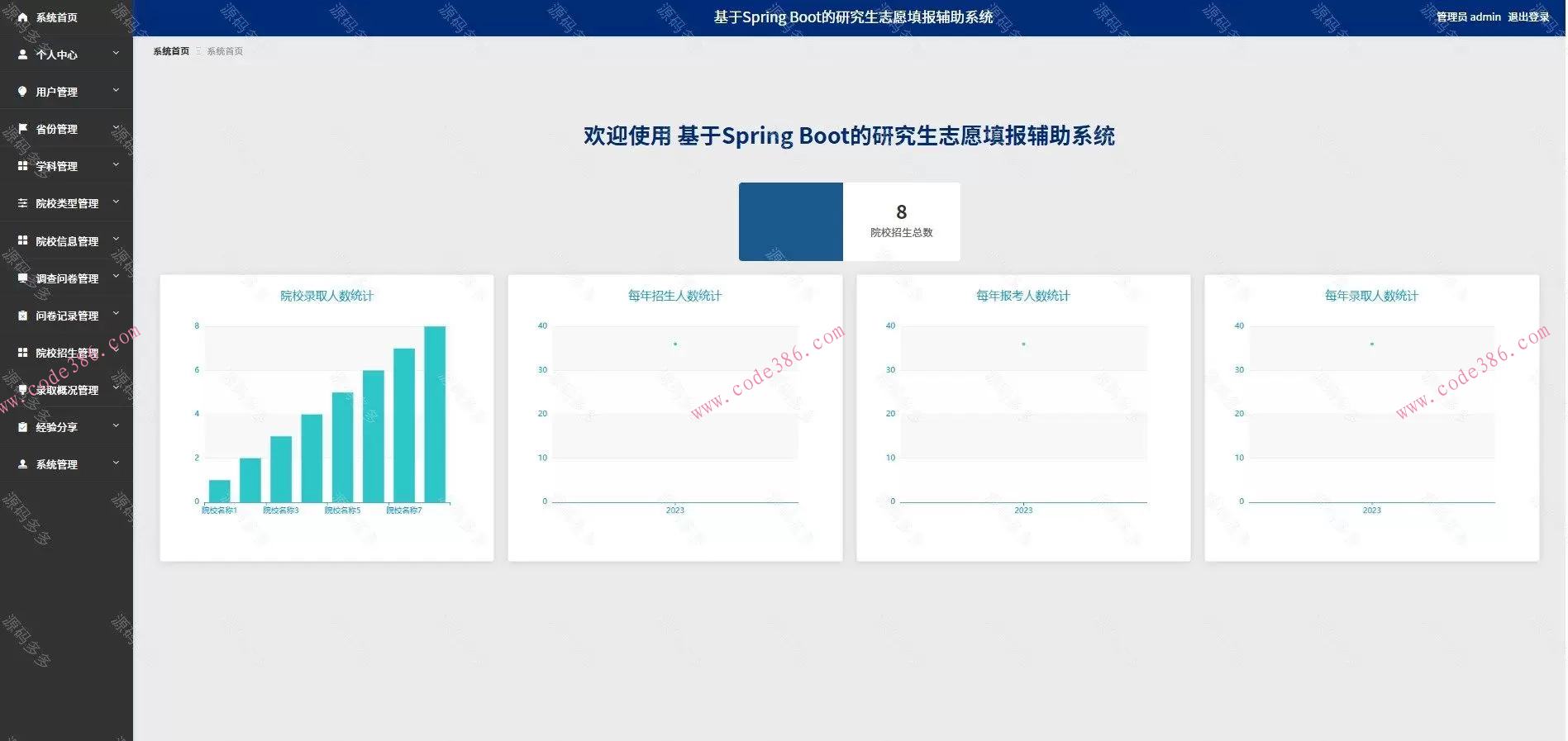Expand the 用户管理 chevron arrow

point(116,91)
